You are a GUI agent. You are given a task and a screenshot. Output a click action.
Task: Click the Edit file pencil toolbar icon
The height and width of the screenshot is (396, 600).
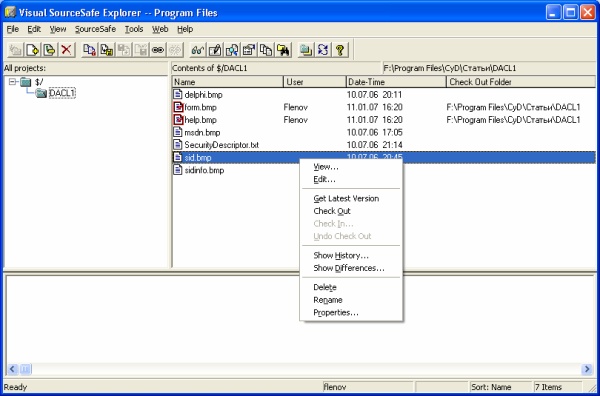(215, 50)
